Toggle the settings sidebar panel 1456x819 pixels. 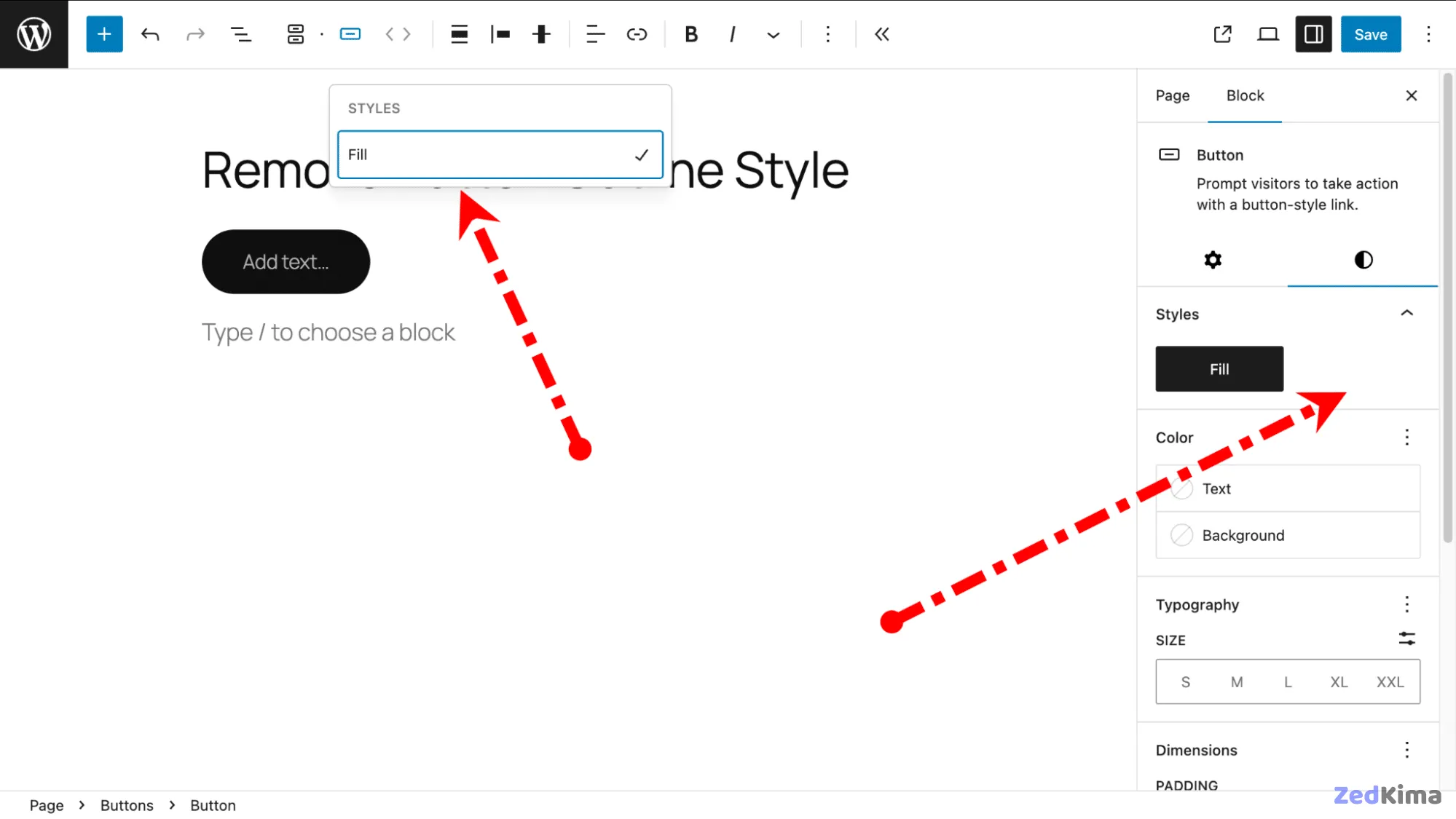point(1313,33)
